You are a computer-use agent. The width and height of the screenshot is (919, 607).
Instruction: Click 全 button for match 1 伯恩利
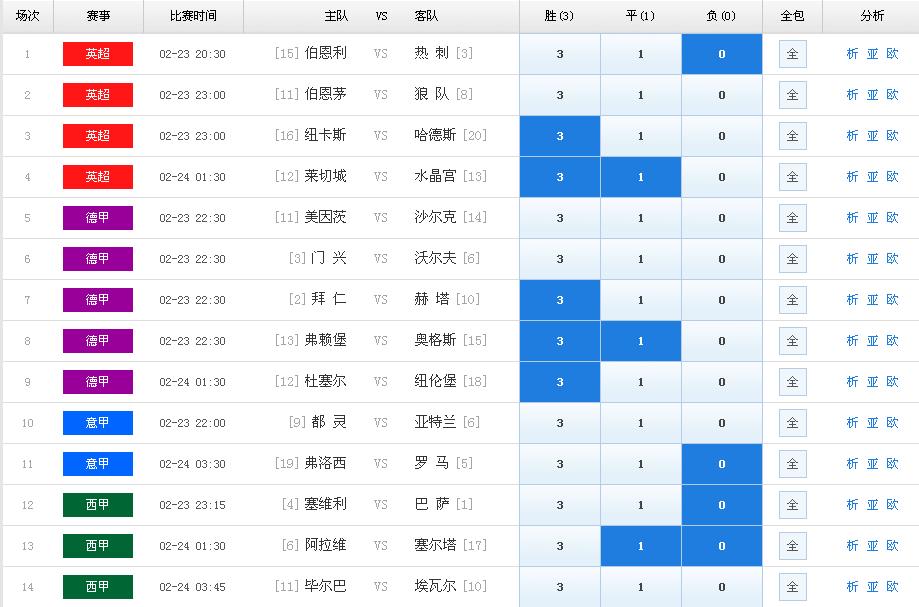792,54
